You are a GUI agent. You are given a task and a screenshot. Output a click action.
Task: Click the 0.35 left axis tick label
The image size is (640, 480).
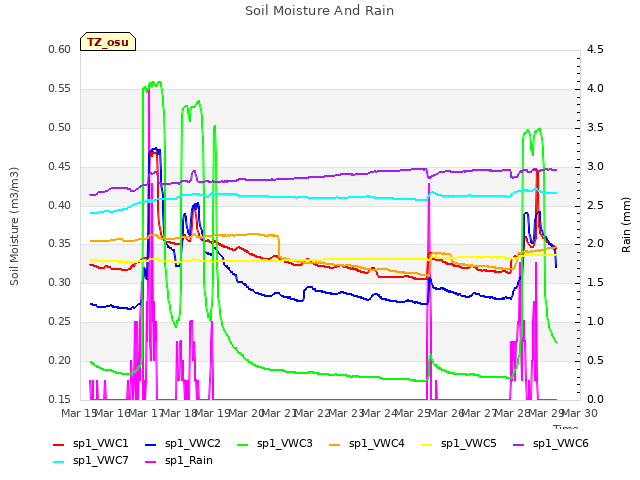coord(60,244)
